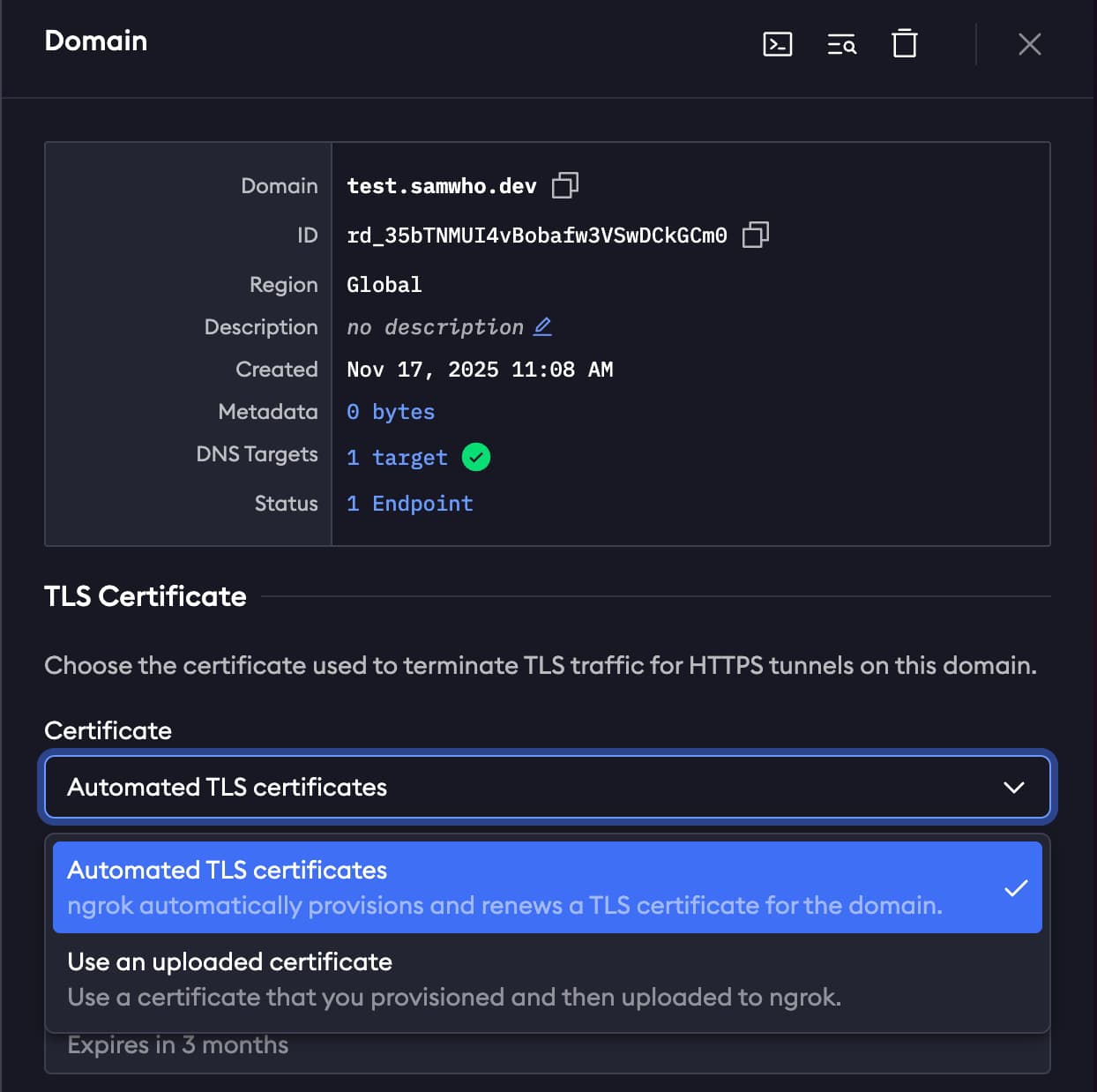The image size is (1097, 1092).
Task: Delete the domain using the trash icon
Action: point(904,44)
